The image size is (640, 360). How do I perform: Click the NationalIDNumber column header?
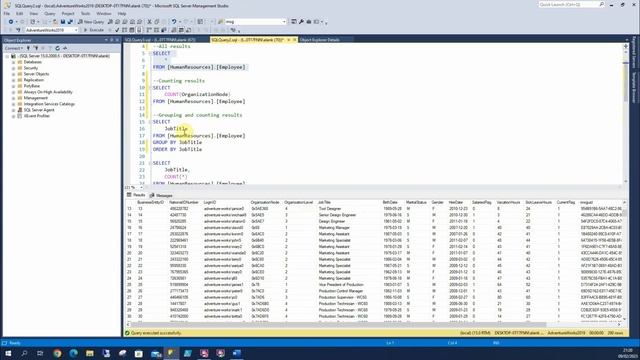pyautogui.click(x=184, y=202)
